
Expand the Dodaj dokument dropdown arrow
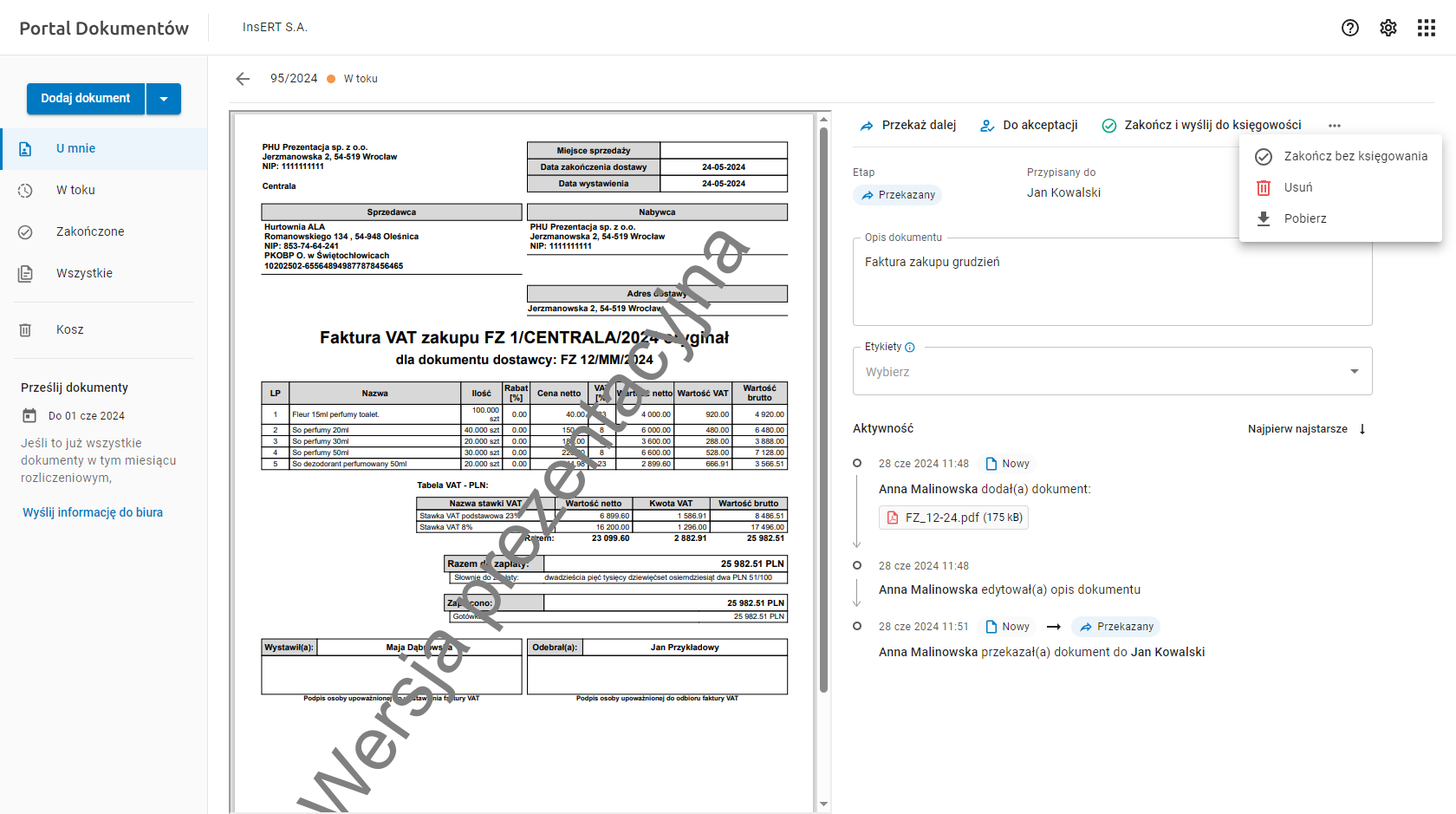tap(164, 99)
